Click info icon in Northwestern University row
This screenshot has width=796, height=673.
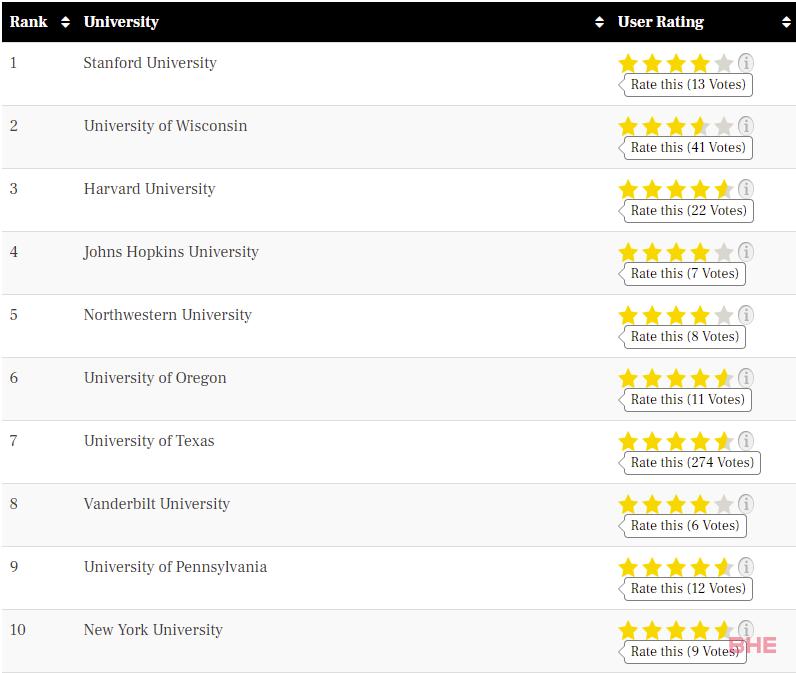tap(745, 315)
